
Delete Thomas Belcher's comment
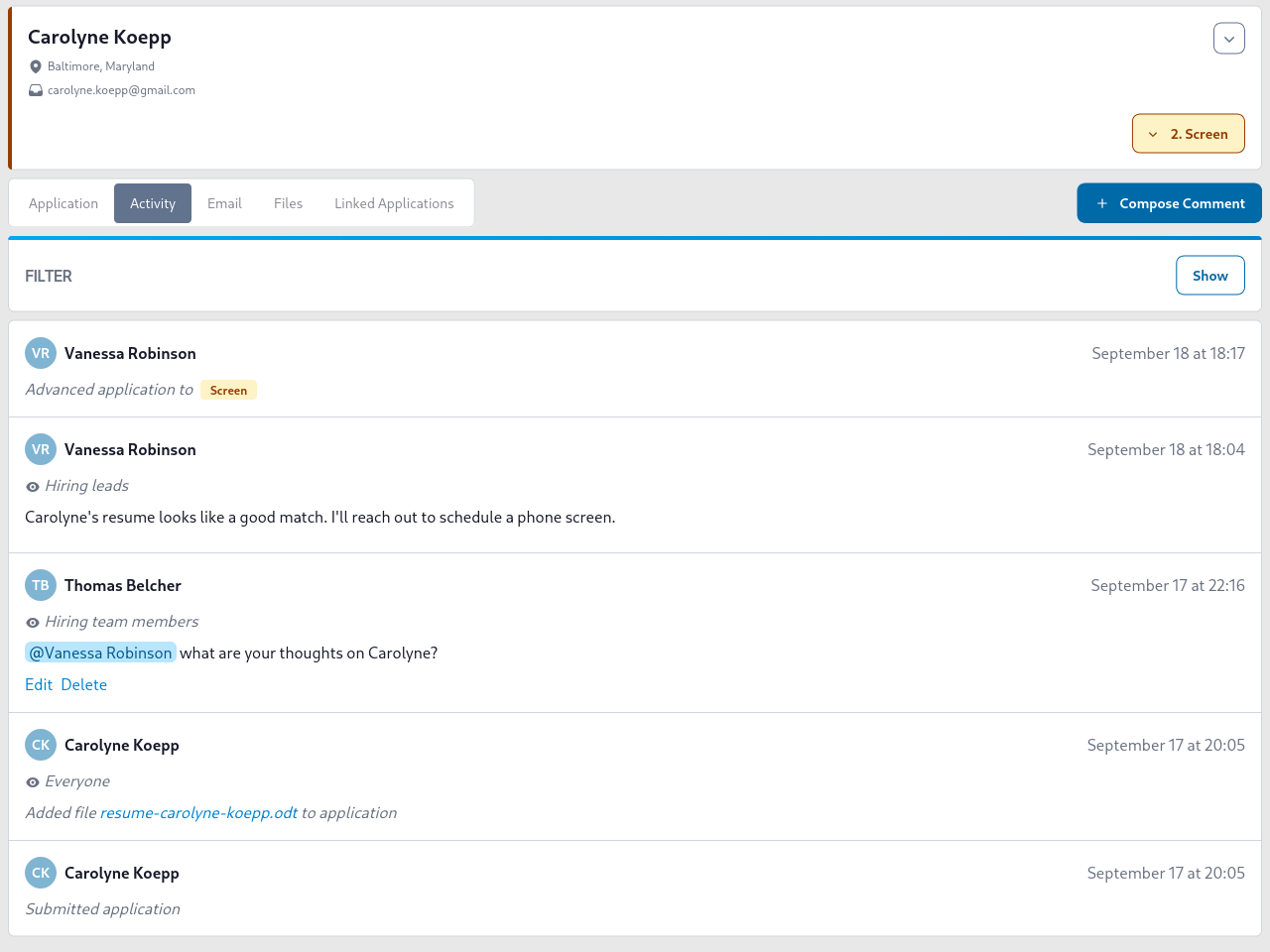click(x=84, y=684)
